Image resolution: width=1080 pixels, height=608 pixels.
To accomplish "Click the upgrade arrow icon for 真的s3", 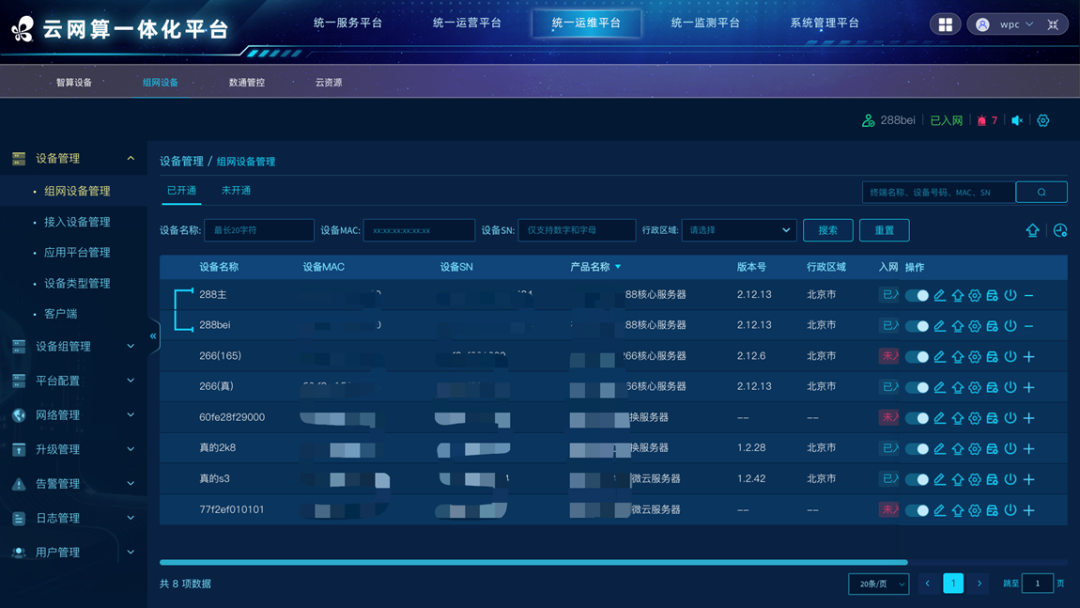I will (957, 480).
